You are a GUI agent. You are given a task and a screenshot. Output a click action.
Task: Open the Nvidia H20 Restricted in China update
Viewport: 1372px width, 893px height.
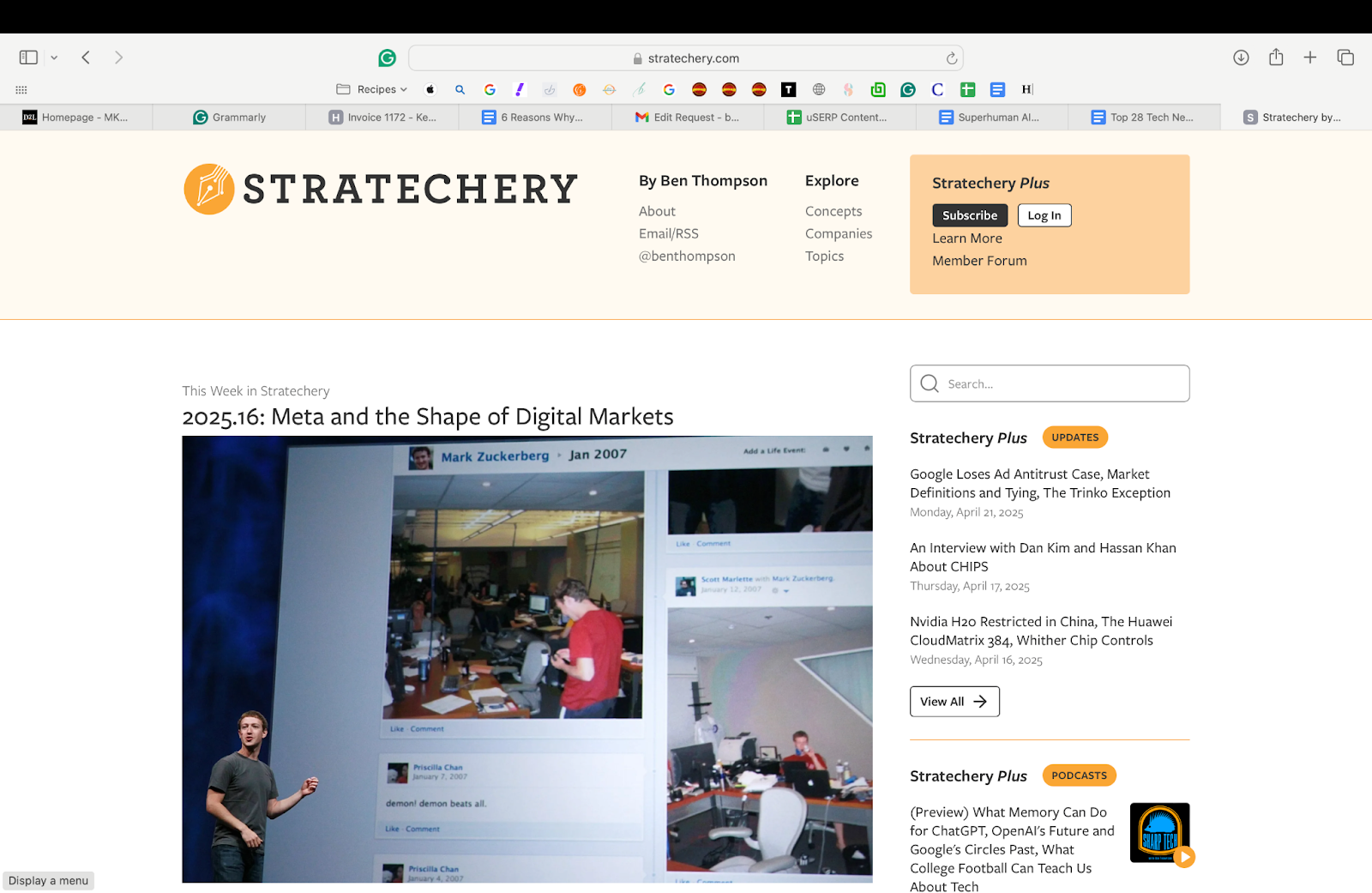[1041, 631]
